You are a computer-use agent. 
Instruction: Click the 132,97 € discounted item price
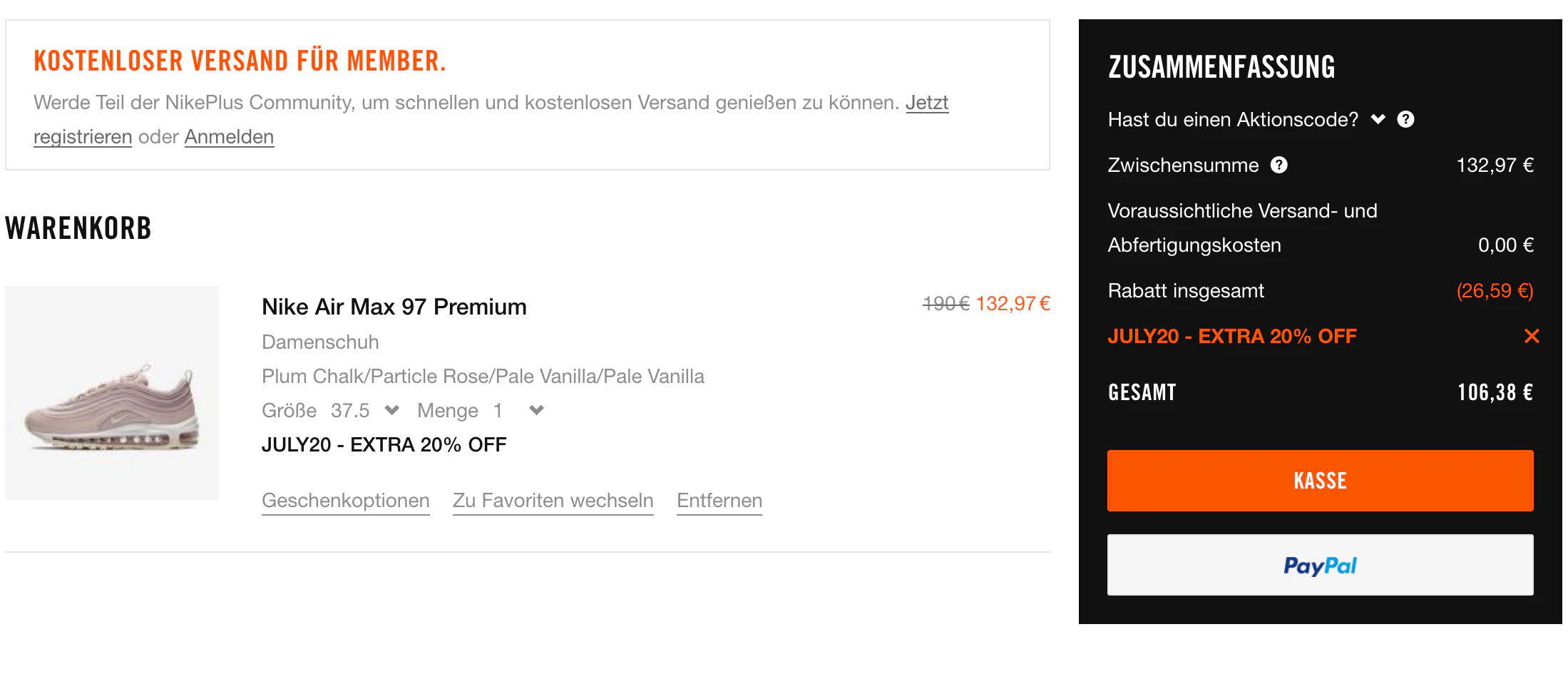click(x=1013, y=304)
